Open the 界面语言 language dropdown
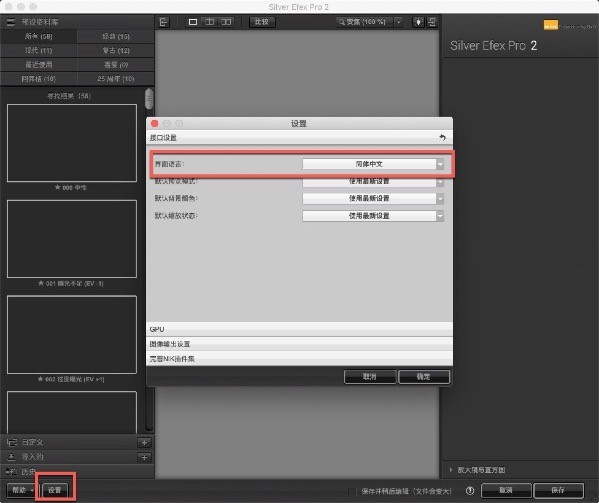 coord(373,164)
